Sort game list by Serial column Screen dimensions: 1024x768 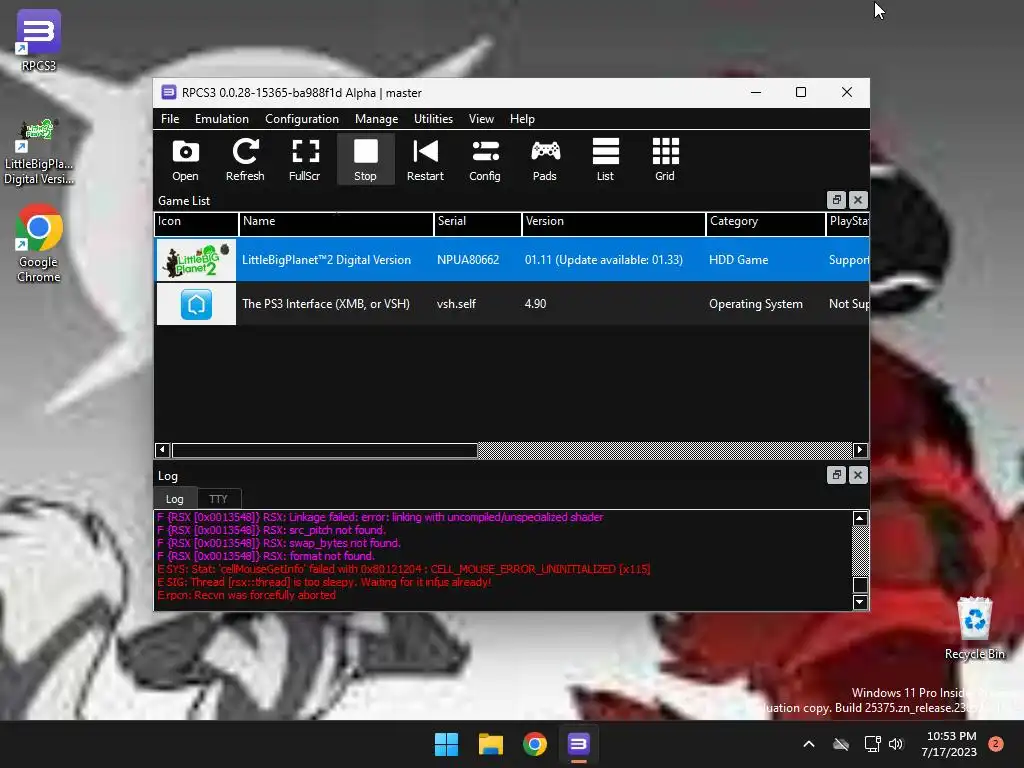(477, 222)
